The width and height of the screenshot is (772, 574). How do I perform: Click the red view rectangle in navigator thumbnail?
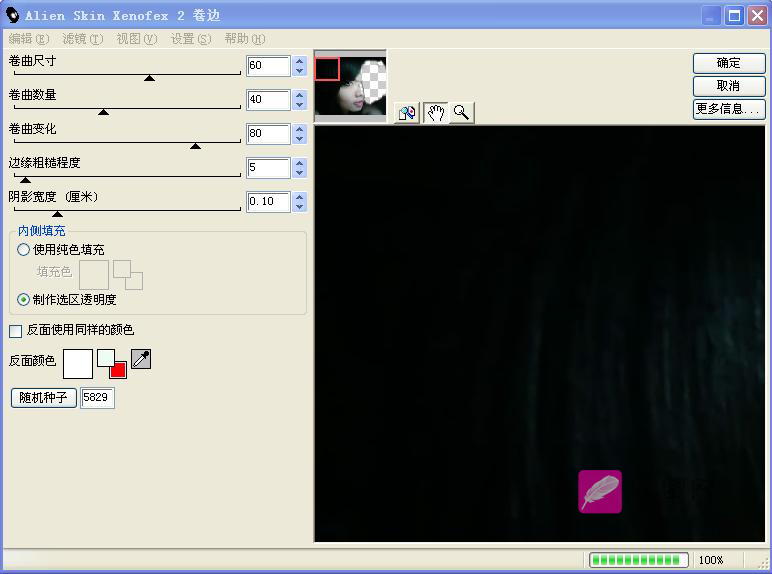pos(327,68)
